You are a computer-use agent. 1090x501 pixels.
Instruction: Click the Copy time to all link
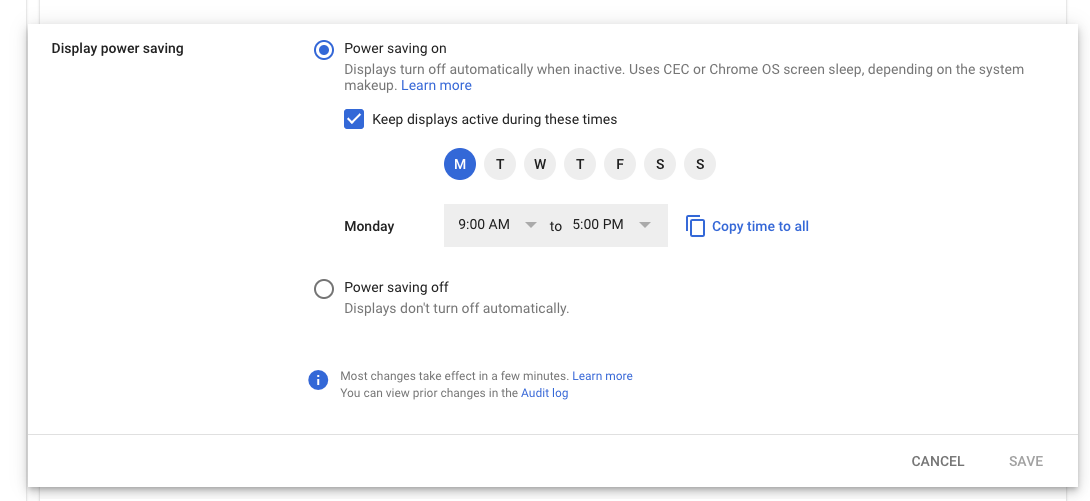[x=760, y=227]
